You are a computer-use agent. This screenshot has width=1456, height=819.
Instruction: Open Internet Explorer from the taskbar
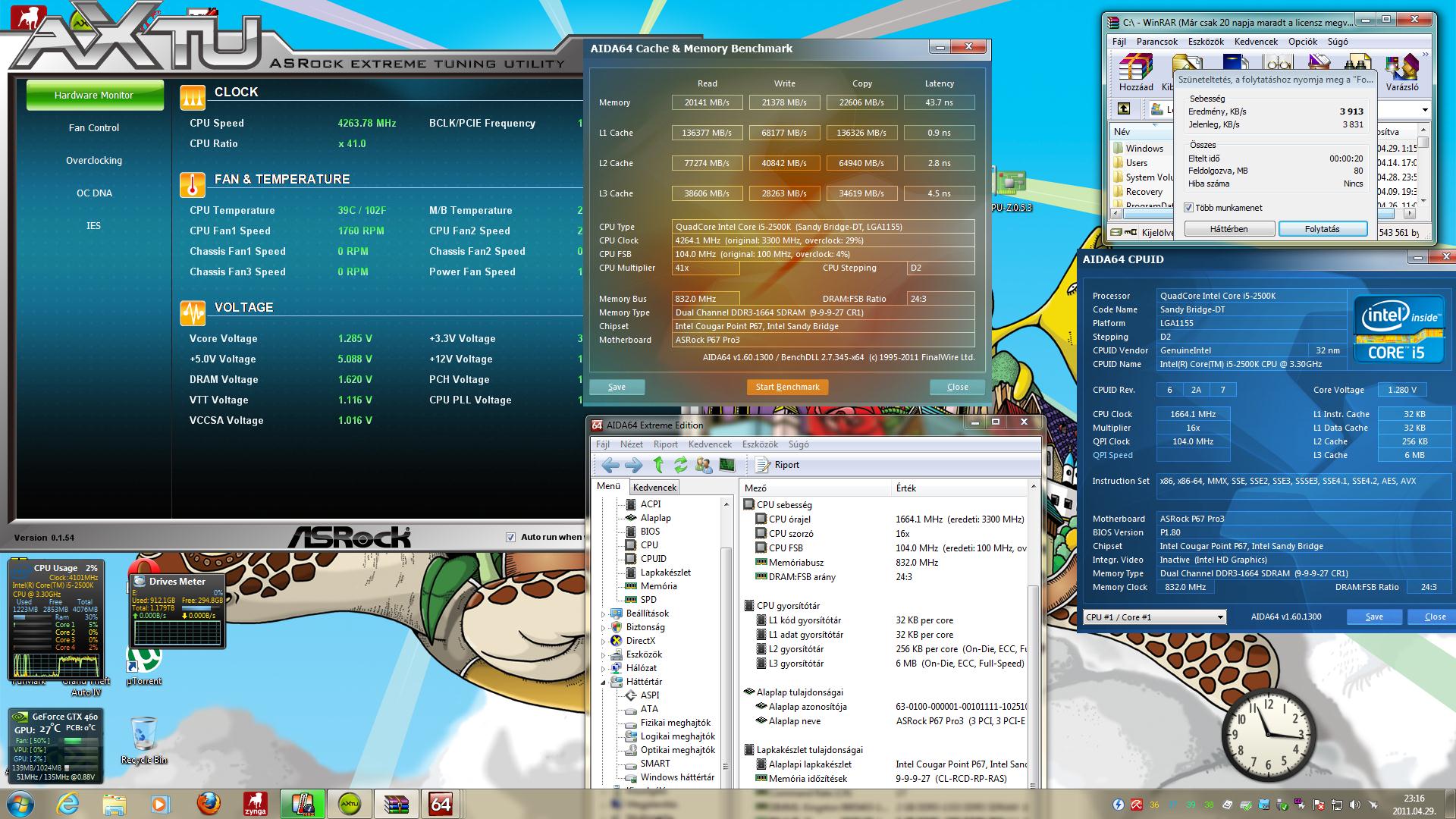point(67,804)
